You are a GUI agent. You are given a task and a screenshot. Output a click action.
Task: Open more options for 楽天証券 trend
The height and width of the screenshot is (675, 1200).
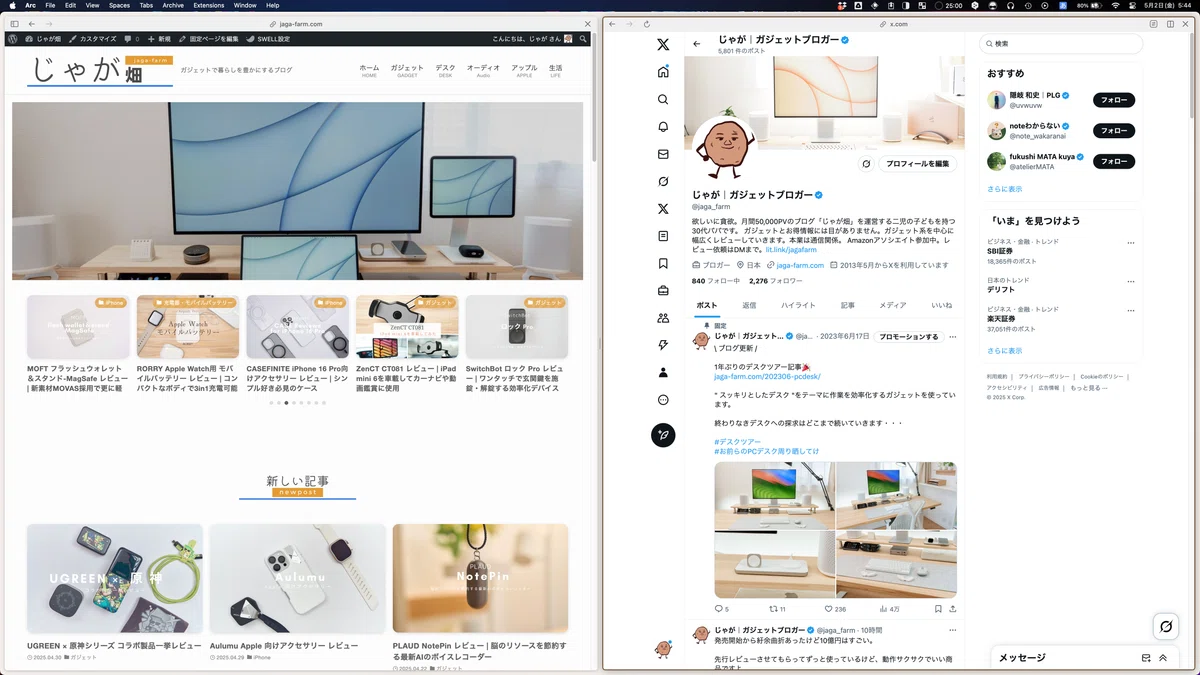point(1131,310)
